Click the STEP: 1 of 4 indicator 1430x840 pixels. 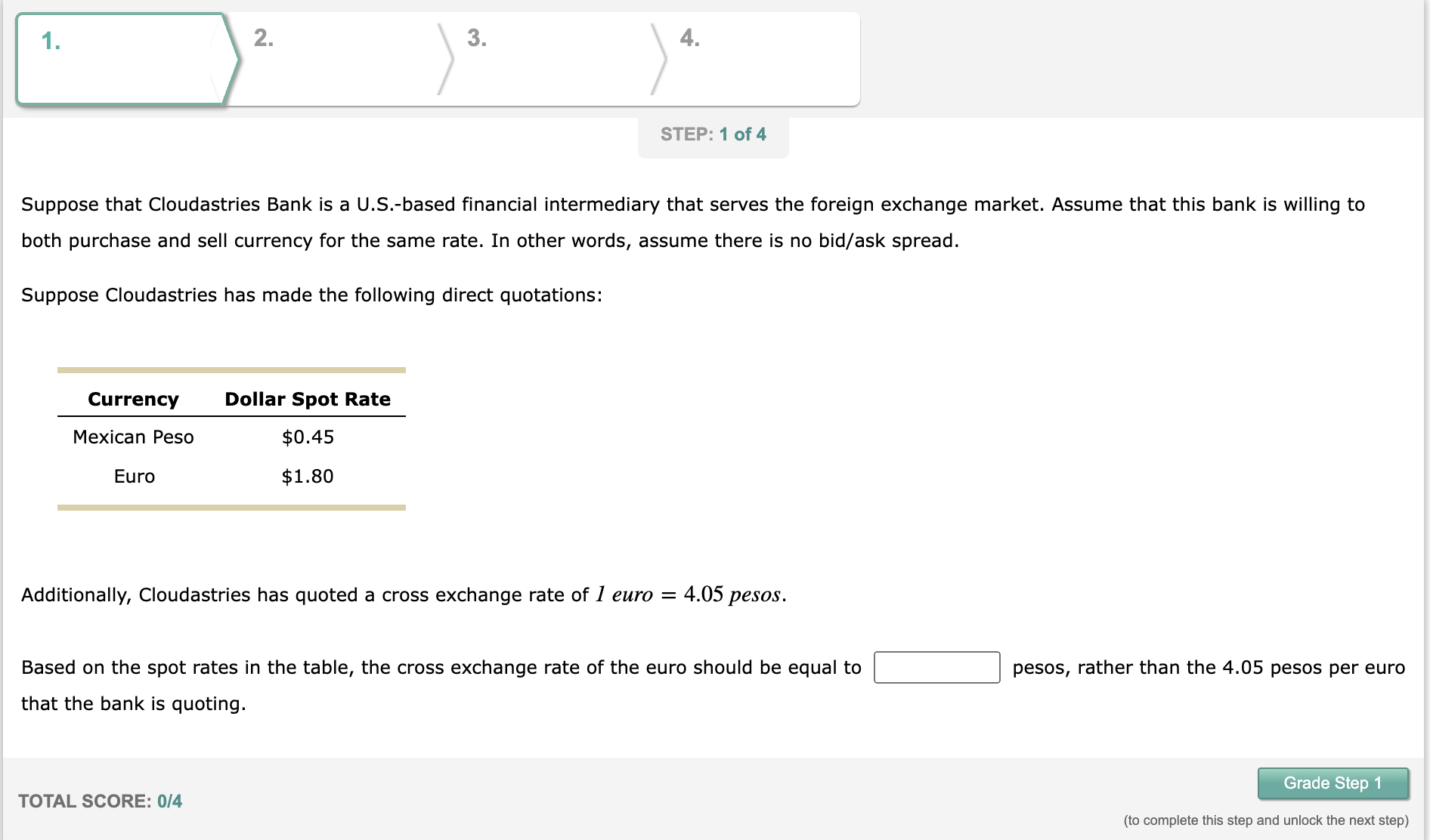[x=713, y=134]
